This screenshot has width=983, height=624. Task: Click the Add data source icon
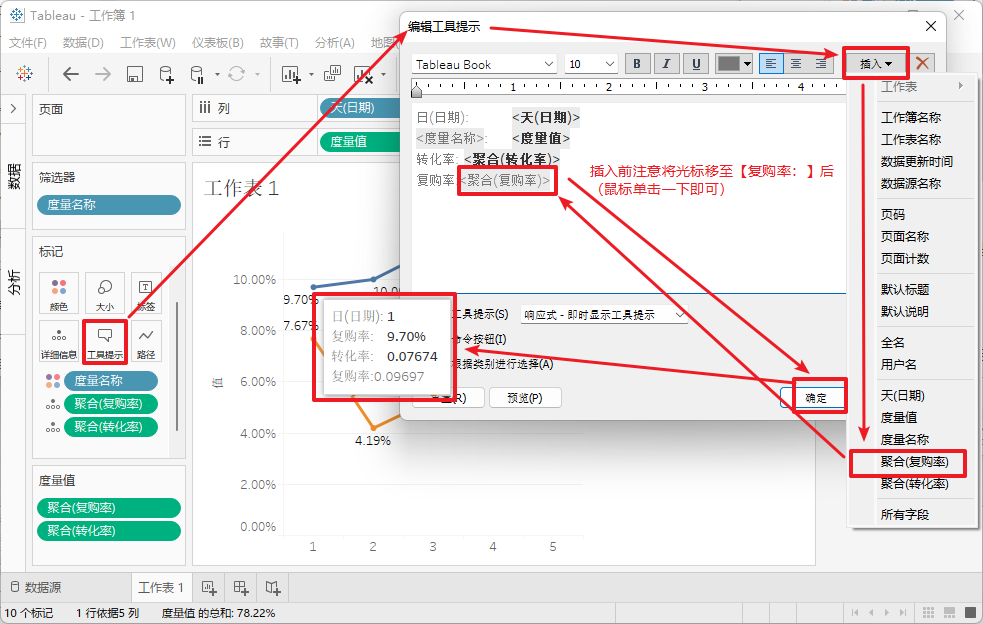(x=166, y=74)
